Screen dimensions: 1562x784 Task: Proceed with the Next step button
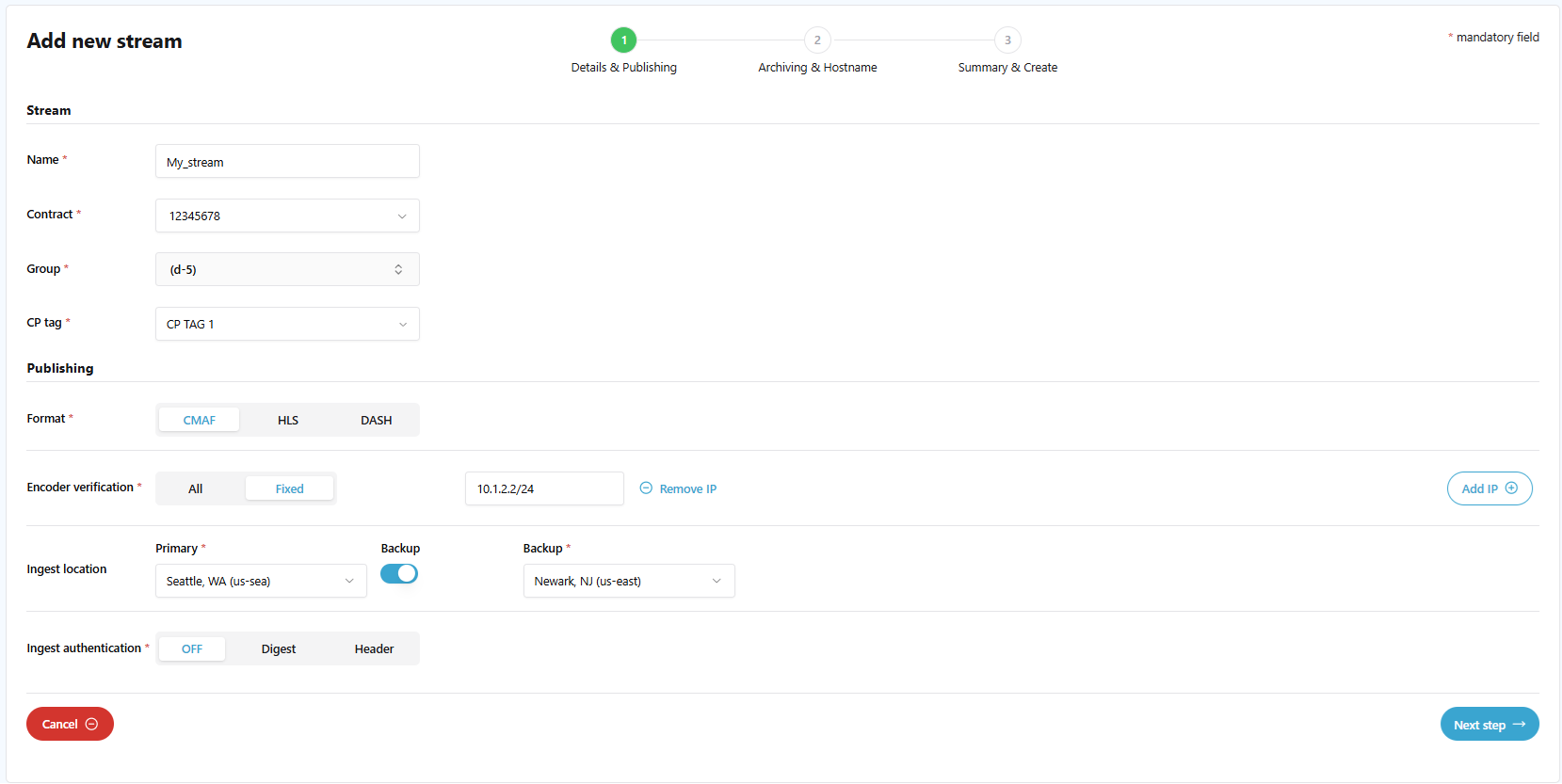(x=1489, y=724)
